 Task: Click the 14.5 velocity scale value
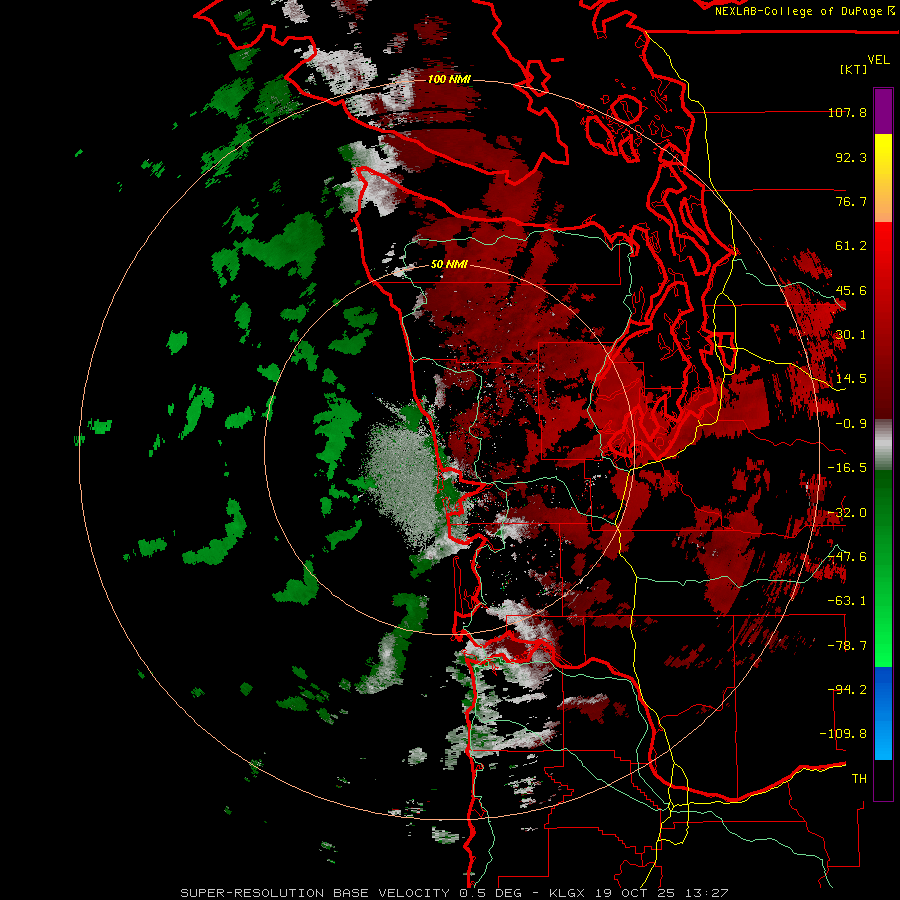[851, 379]
